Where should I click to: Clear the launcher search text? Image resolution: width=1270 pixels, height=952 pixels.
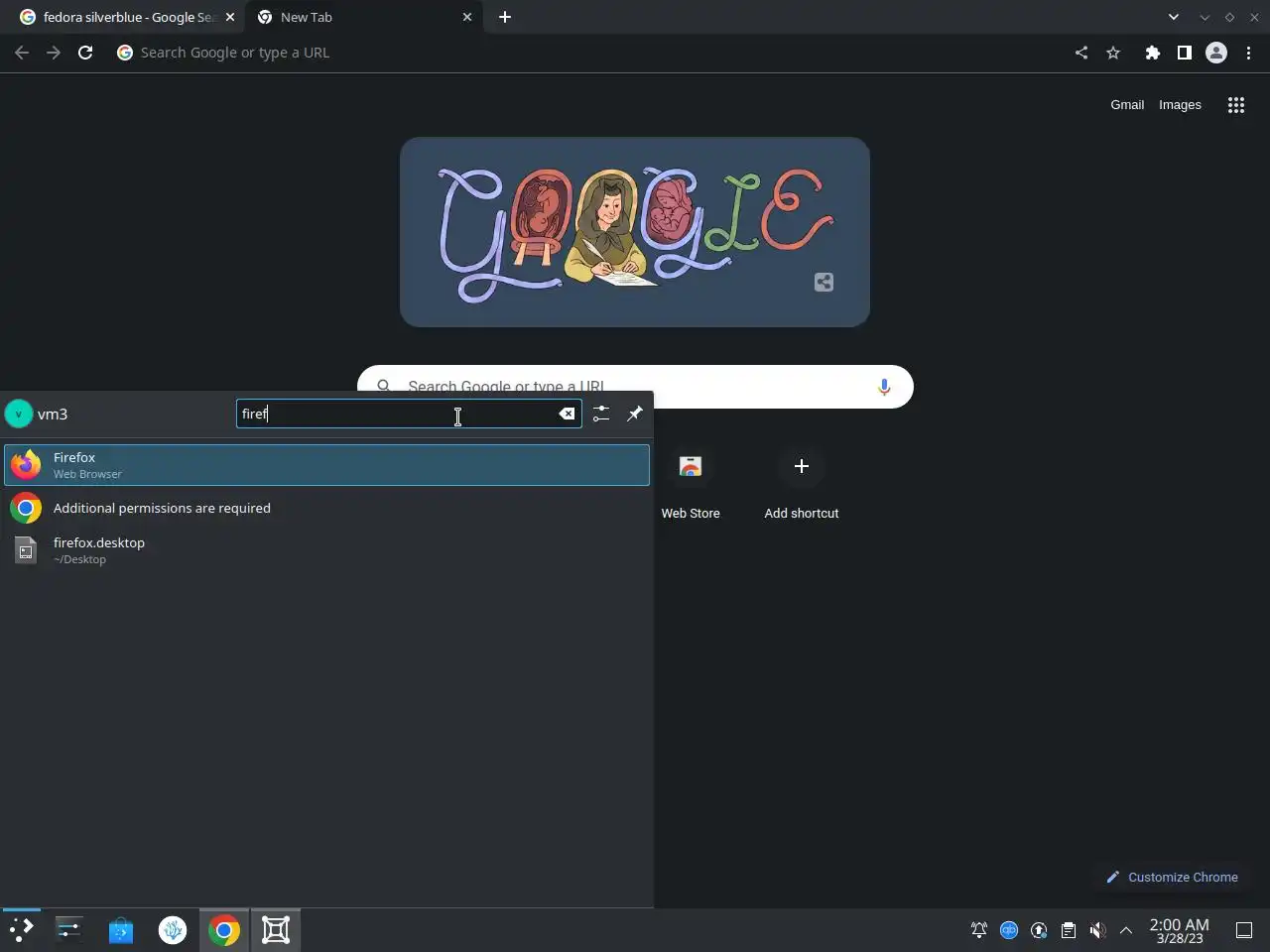click(567, 414)
